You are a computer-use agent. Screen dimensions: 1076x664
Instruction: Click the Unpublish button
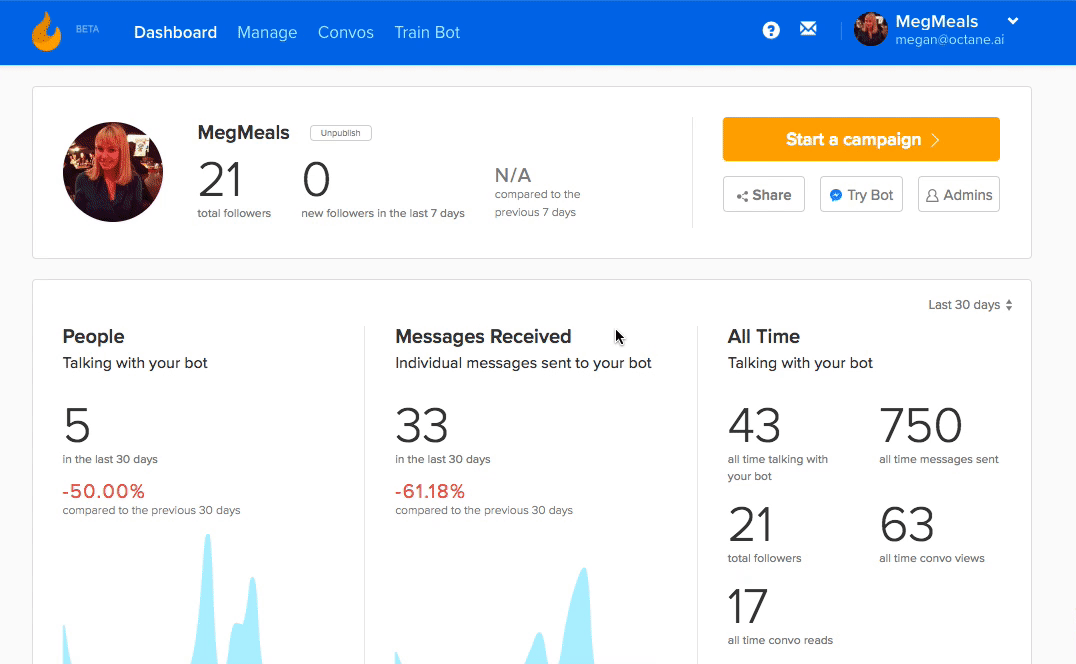[x=340, y=133]
